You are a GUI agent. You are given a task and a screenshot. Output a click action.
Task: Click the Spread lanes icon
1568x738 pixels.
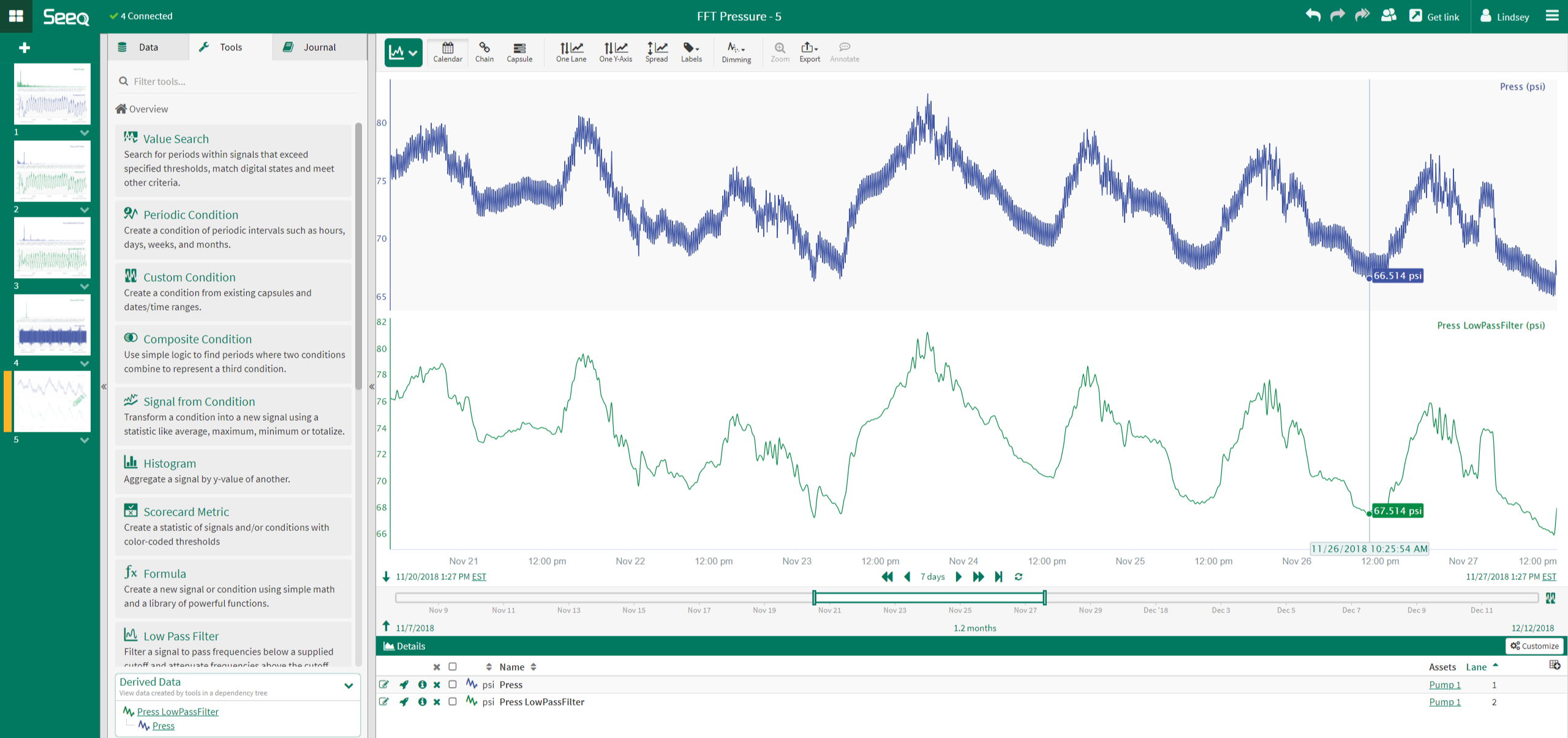pos(656,51)
